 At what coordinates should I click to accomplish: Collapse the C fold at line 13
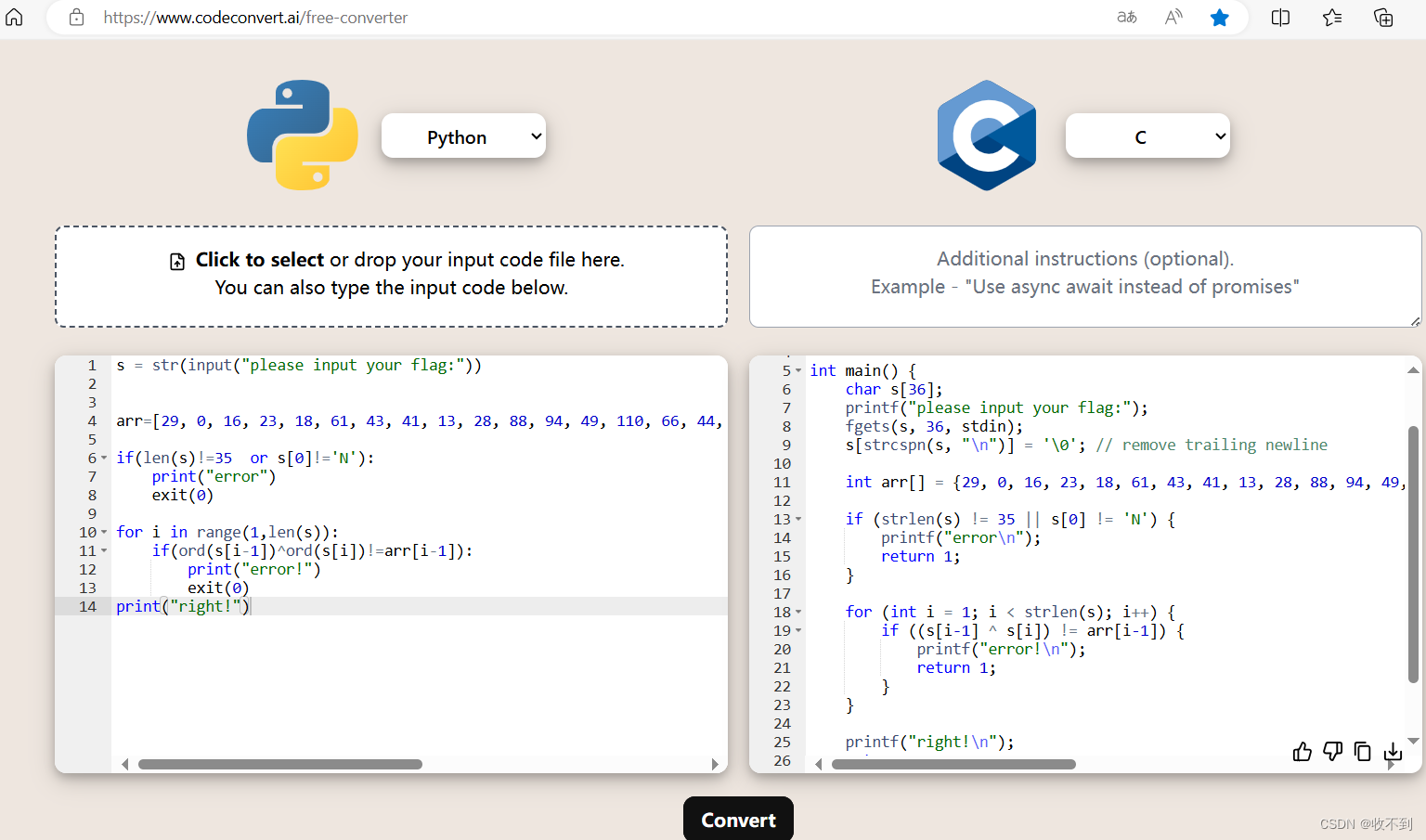point(798,520)
